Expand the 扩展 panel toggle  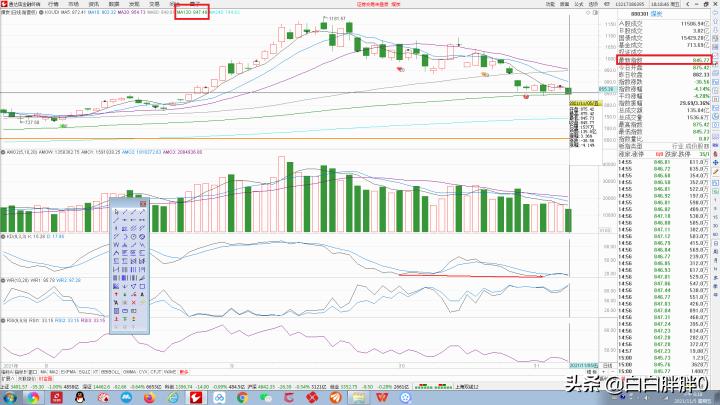[x=8, y=379]
